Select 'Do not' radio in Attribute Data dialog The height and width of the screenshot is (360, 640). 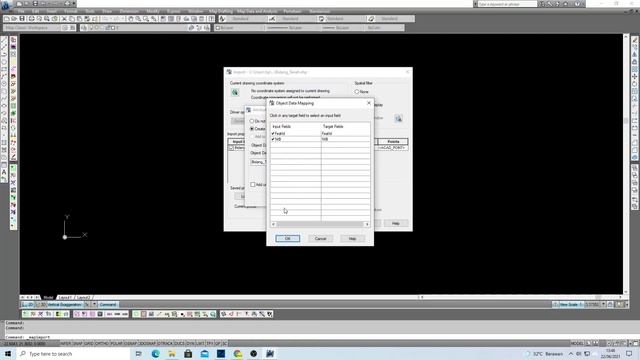coord(252,121)
